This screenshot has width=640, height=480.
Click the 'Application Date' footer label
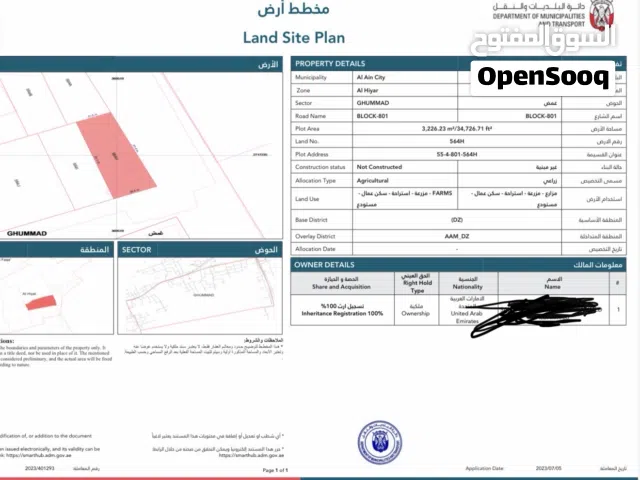[484, 468]
